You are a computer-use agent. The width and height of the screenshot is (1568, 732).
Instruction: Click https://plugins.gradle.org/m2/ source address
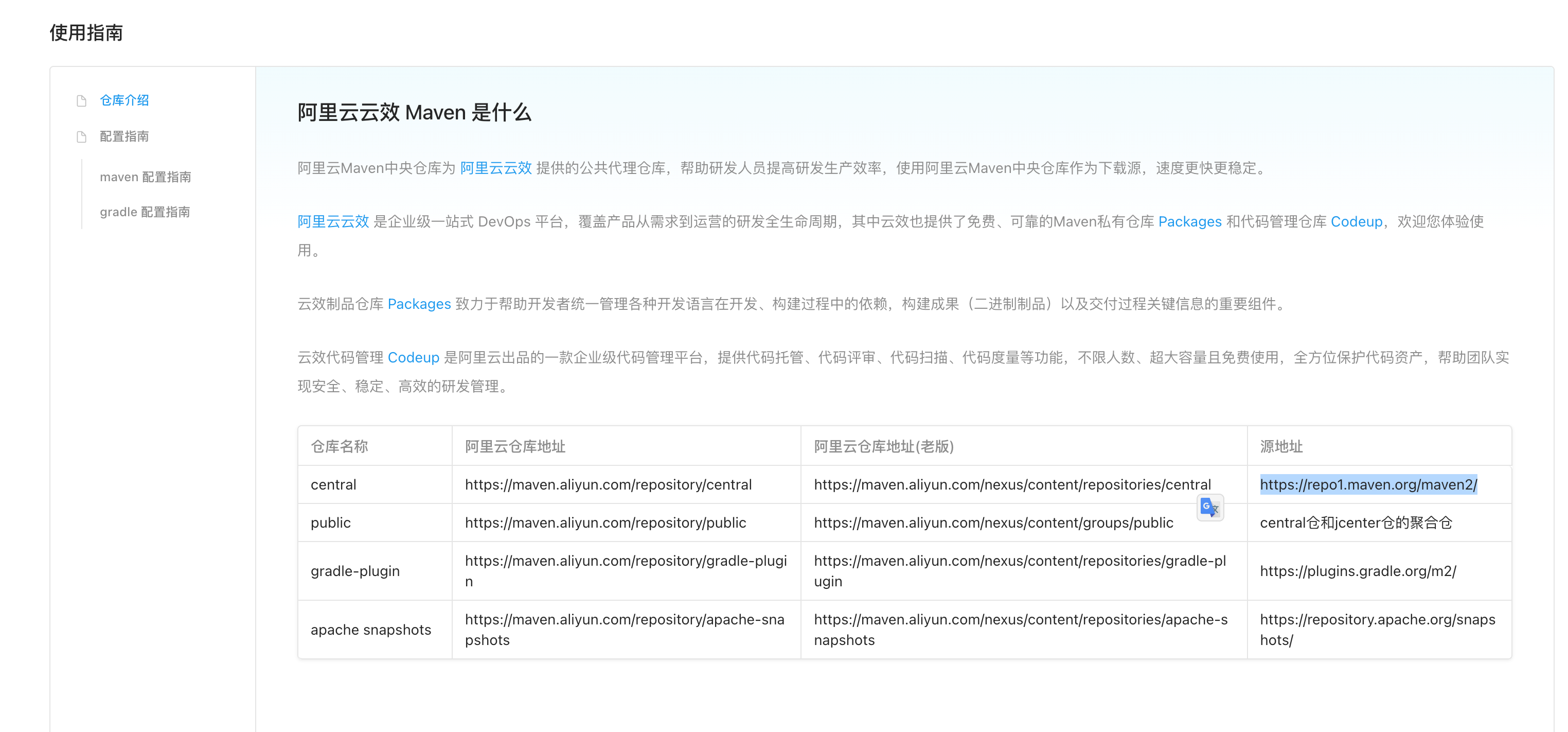tap(1358, 570)
